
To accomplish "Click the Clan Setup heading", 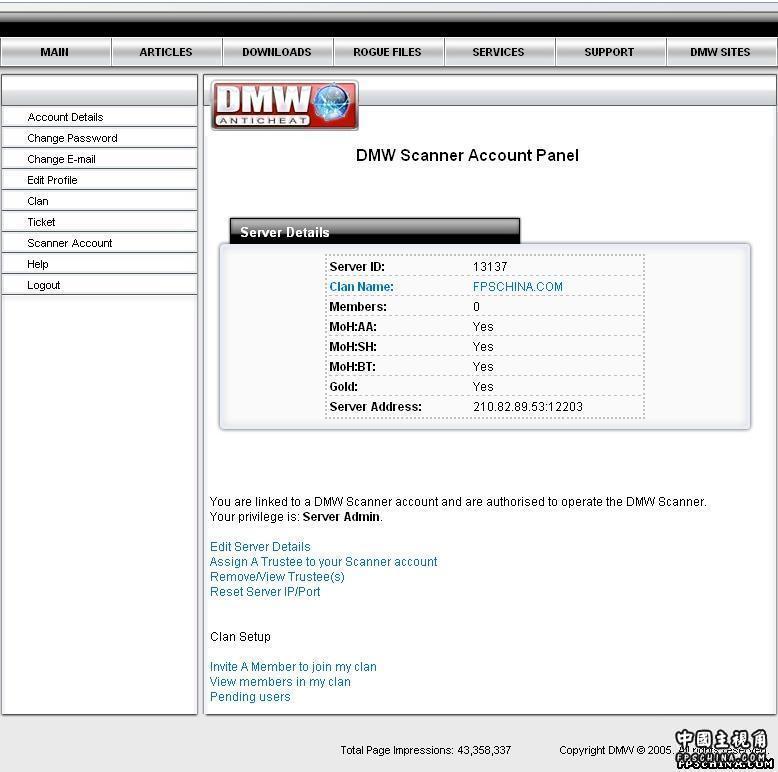I will (x=240, y=637).
